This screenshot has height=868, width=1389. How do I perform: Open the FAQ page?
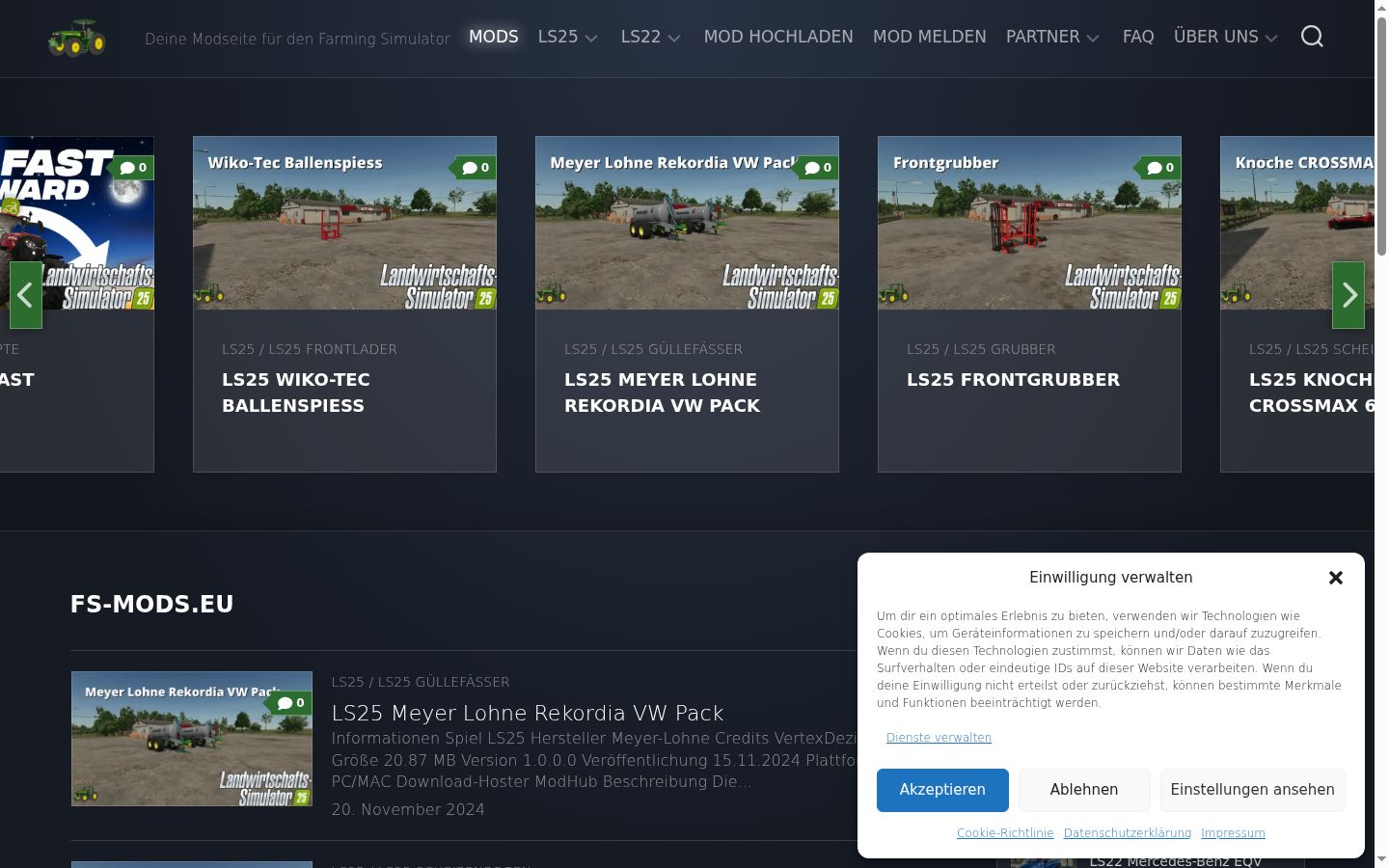point(1138,37)
